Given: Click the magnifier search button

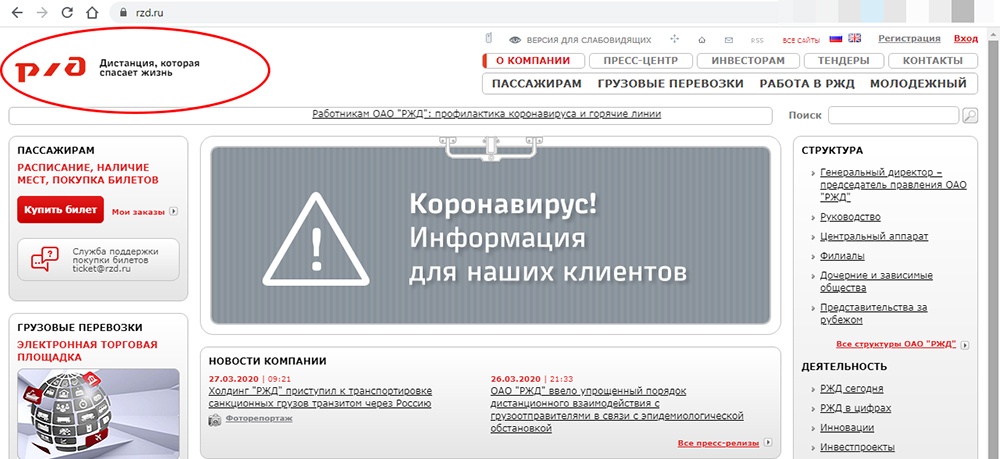Looking at the screenshot, I should click(969, 115).
